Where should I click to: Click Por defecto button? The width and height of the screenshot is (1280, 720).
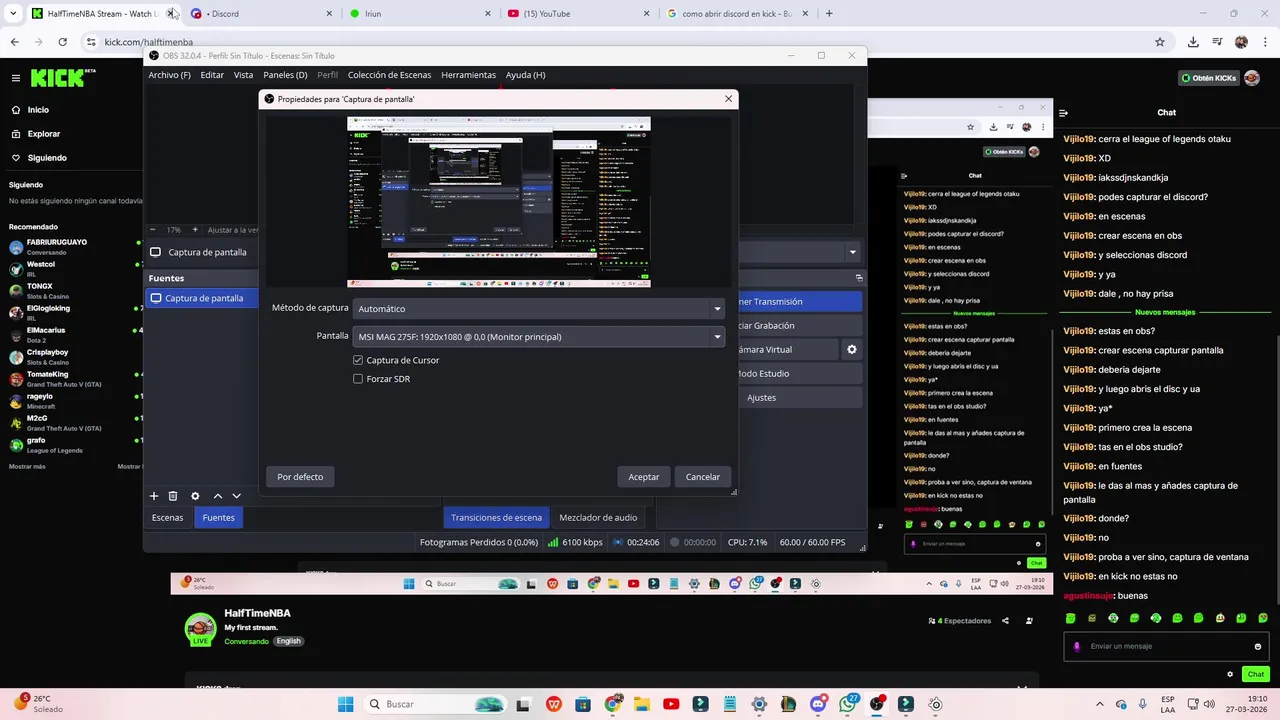(x=300, y=477)
